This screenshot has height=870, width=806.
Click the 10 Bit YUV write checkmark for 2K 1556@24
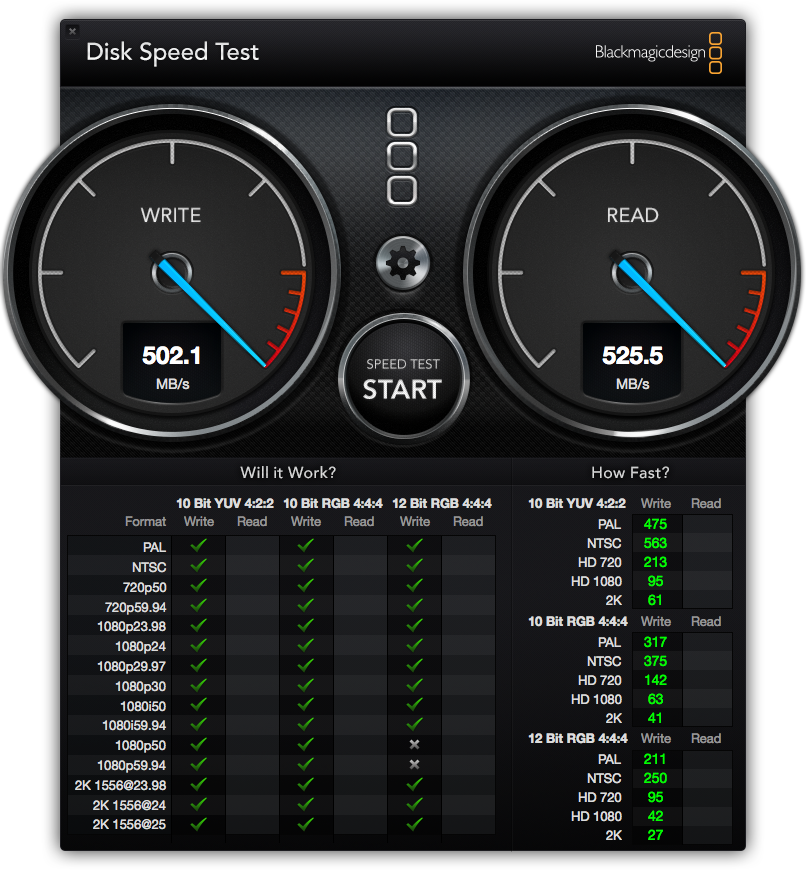point(198,804)
